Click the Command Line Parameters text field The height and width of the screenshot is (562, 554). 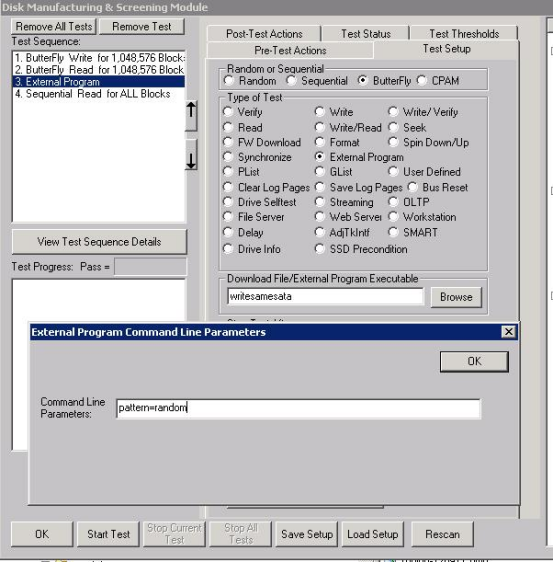point(298,408)
